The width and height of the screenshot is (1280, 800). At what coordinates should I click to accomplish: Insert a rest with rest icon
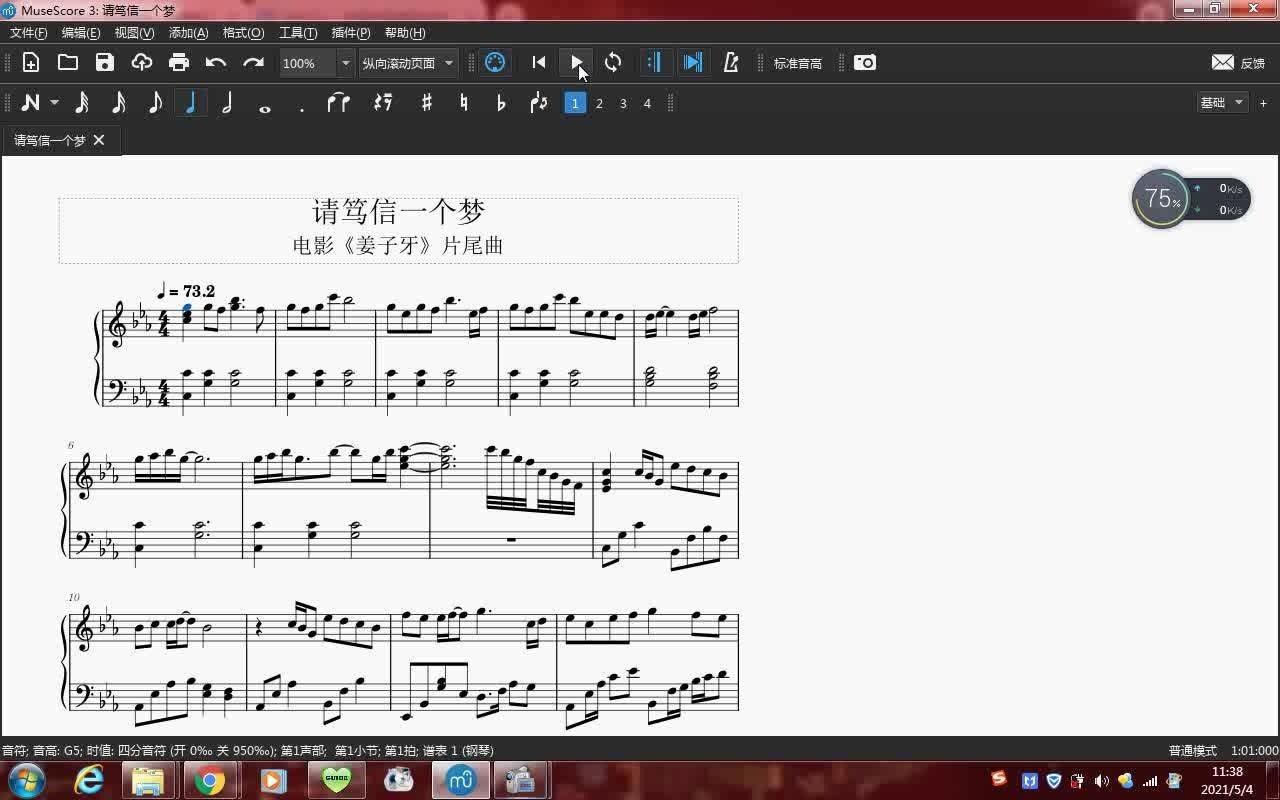coord(383,103)
